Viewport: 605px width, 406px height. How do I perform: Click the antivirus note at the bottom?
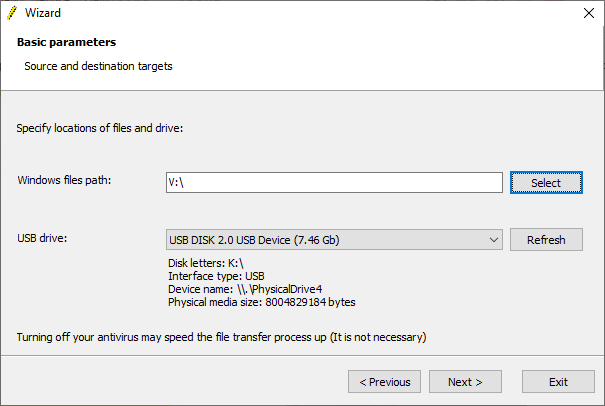click(221, 337)
